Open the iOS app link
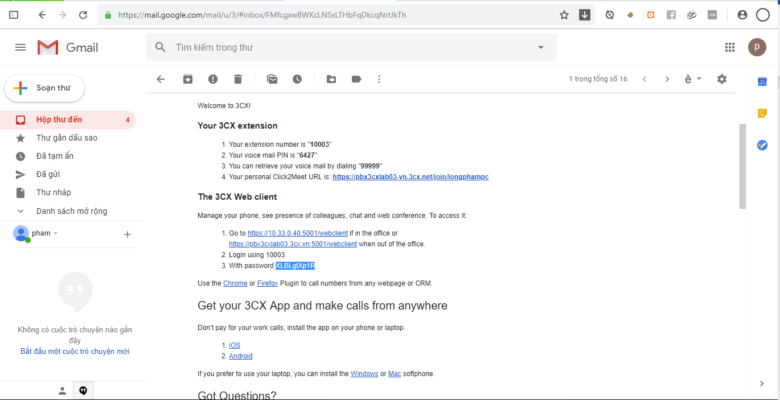This screenshot has height=400, width=780. 234,345
